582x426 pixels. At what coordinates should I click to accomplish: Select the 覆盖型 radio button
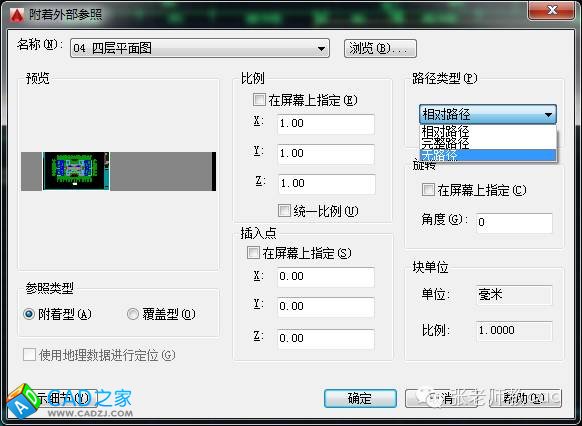click(133, 314)
